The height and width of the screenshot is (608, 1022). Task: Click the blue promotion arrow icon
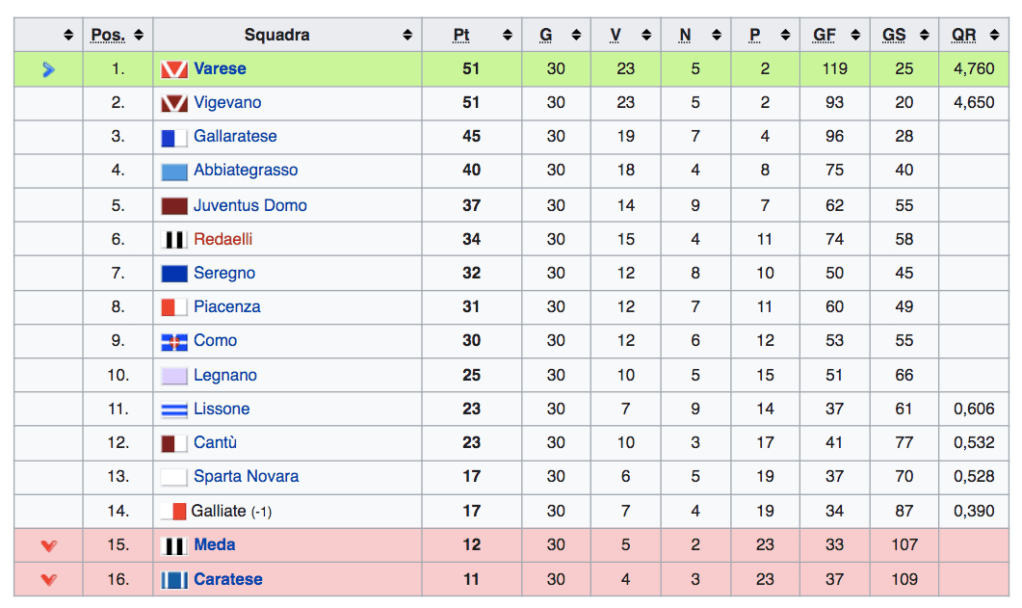48,70
